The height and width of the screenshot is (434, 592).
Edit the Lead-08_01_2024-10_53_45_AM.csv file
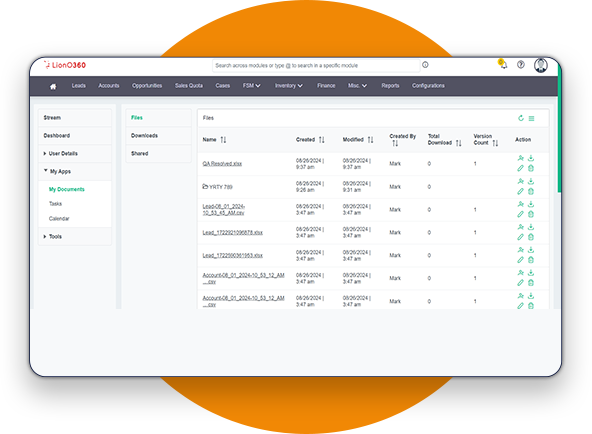(x=521, y=214)
